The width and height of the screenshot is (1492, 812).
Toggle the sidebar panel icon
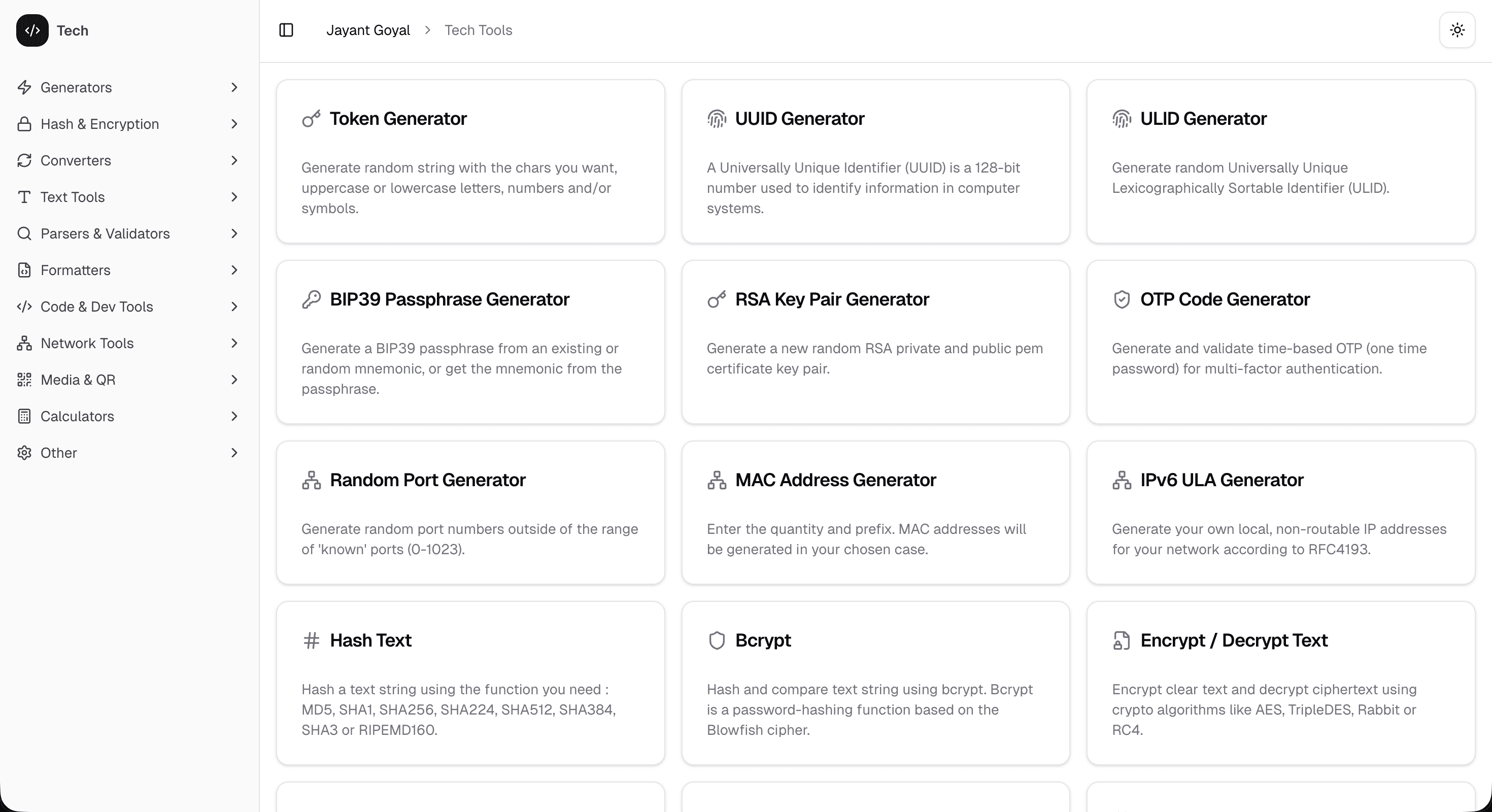(x=286, y=30)
